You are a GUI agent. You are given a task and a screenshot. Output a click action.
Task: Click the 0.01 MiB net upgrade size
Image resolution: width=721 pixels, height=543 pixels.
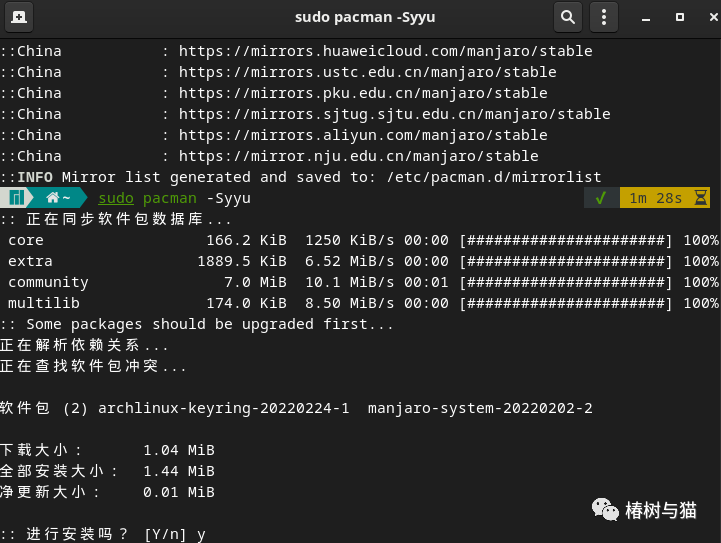[x=179, y=492]
